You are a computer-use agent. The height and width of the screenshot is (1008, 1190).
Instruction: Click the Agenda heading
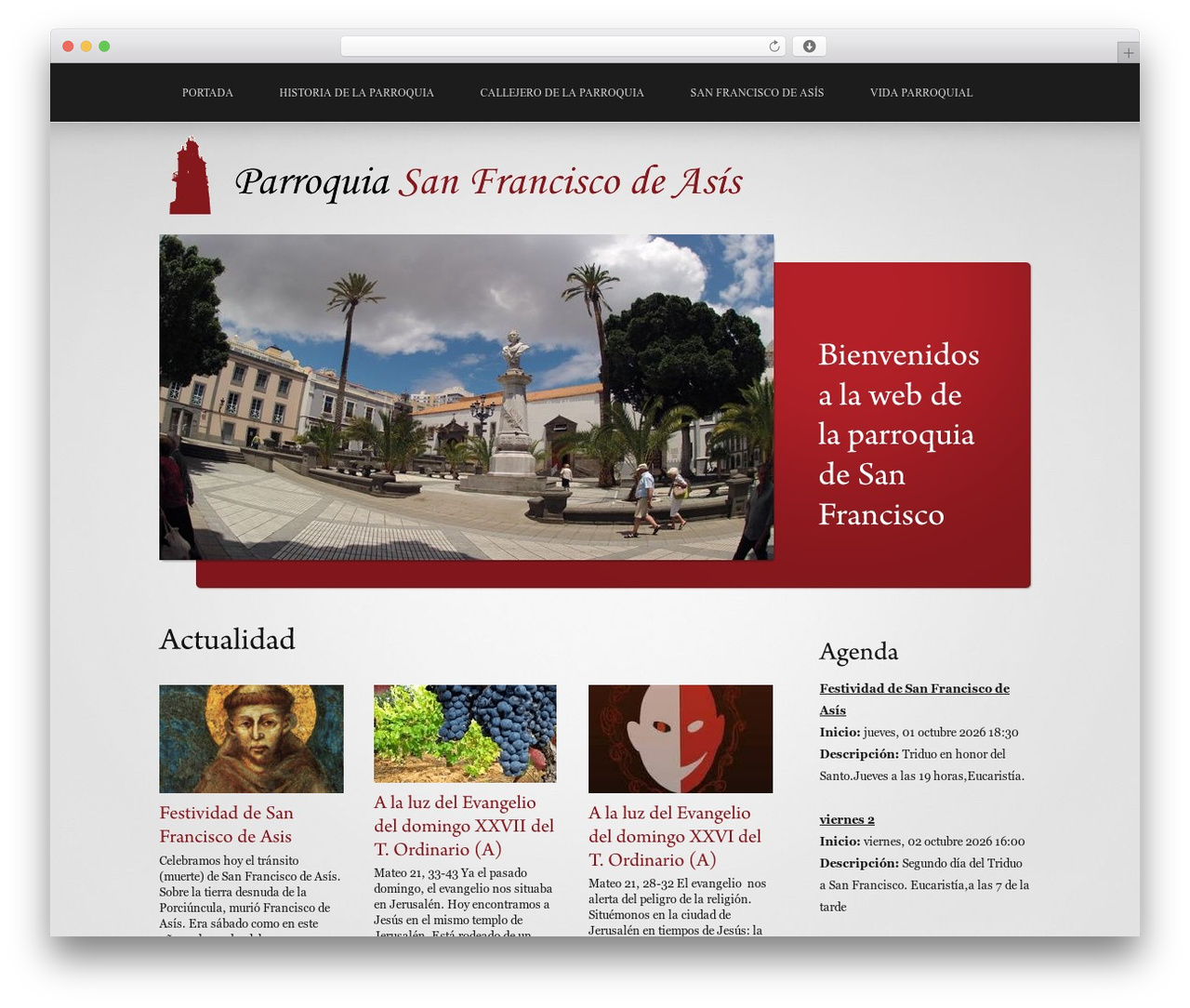(858, 652)
